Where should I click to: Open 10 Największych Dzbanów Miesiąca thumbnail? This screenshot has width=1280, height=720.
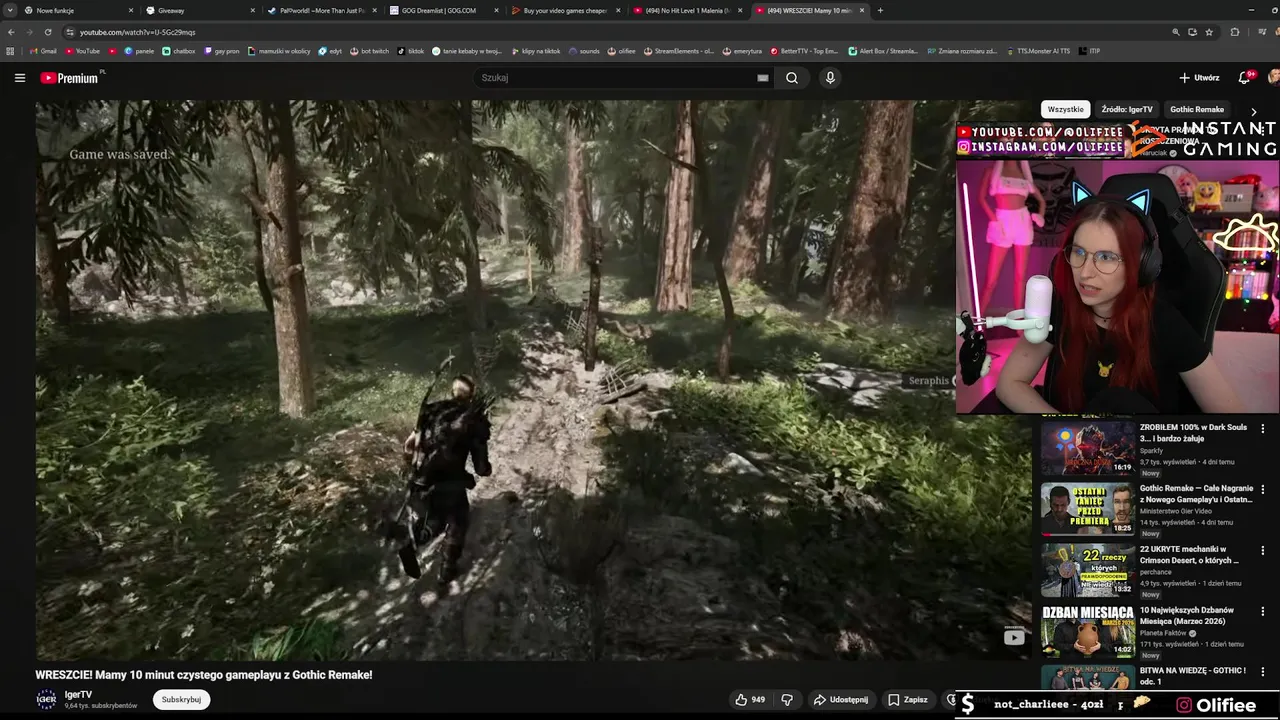click(x=1088, y=631)
